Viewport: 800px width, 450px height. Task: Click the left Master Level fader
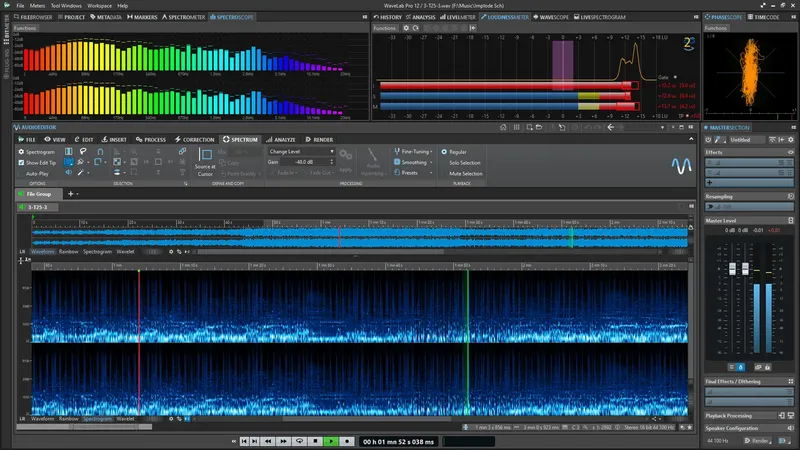click(732, 271)
